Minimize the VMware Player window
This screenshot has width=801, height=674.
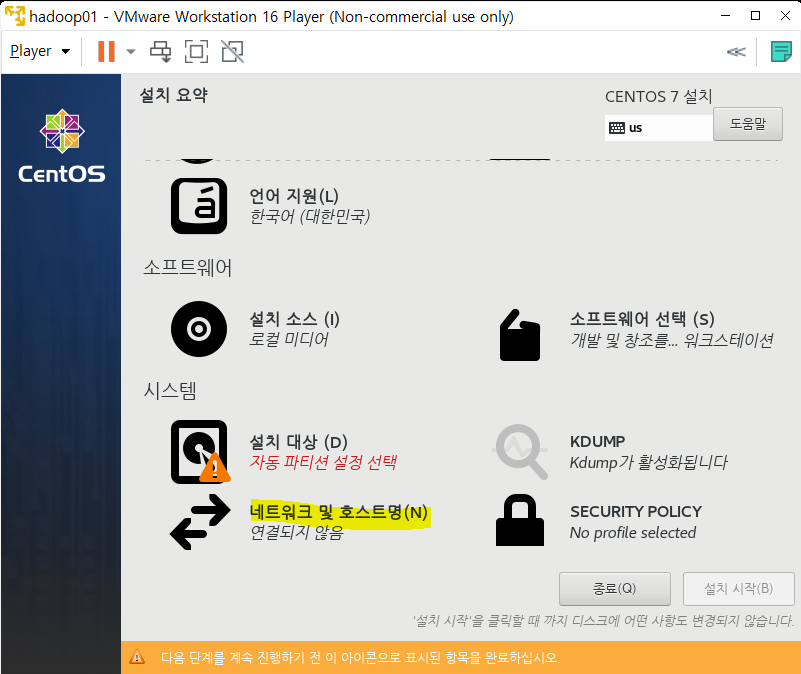click(725, 16)
